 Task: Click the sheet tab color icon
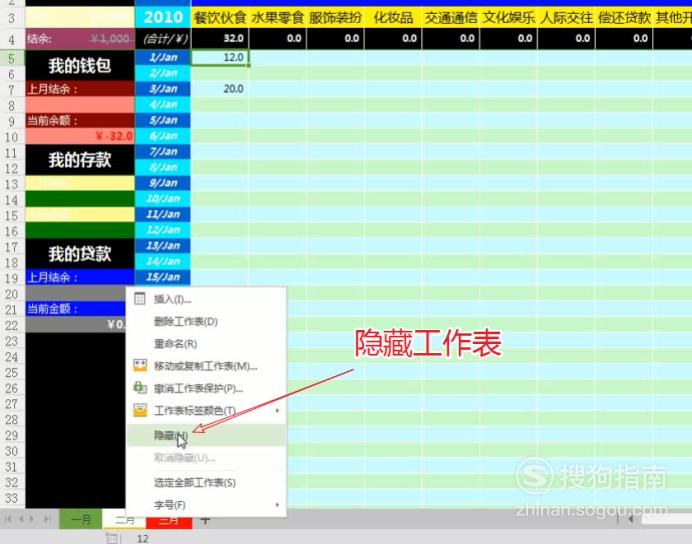point(140,410)
